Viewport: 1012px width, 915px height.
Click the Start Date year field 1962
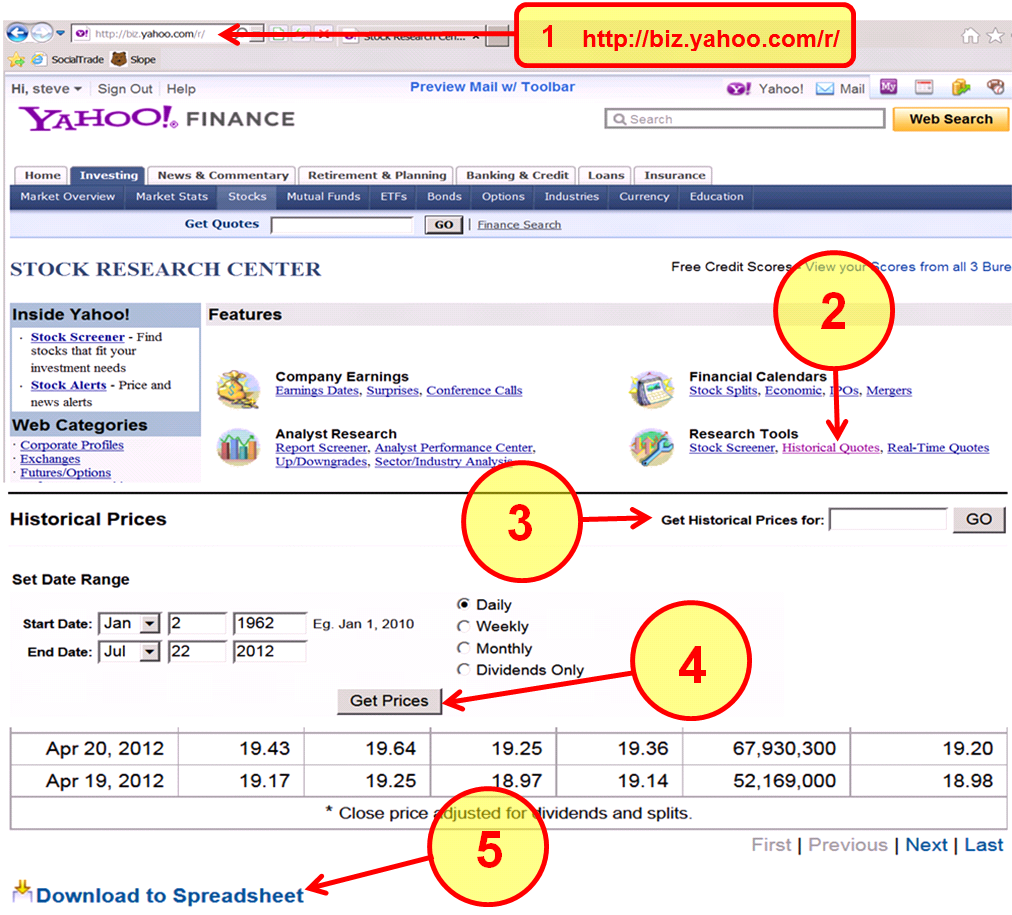pos(270,623)
